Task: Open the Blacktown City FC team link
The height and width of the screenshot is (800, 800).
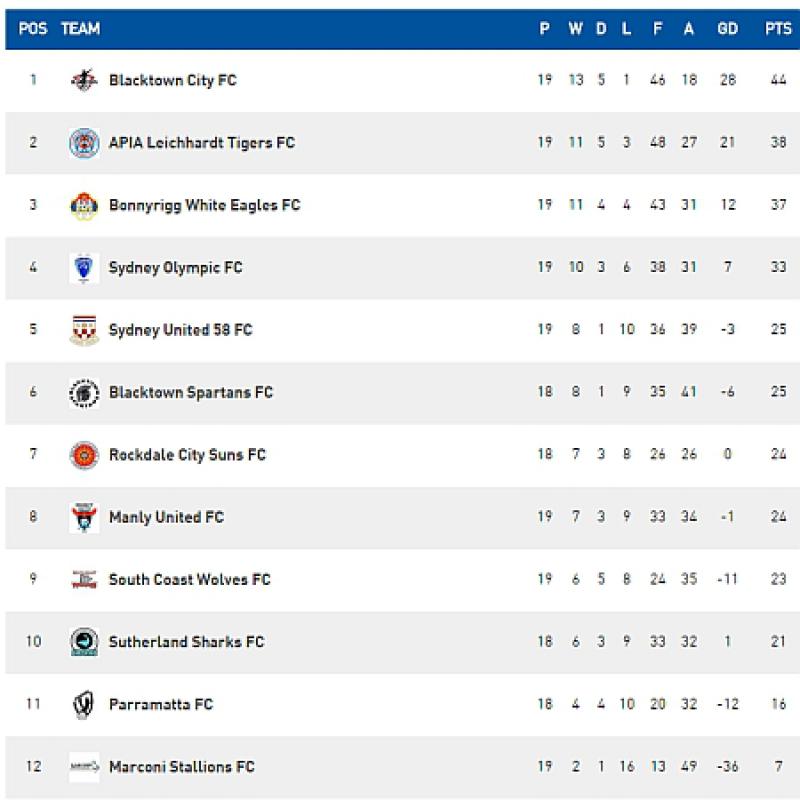Action: click(172, 80)
